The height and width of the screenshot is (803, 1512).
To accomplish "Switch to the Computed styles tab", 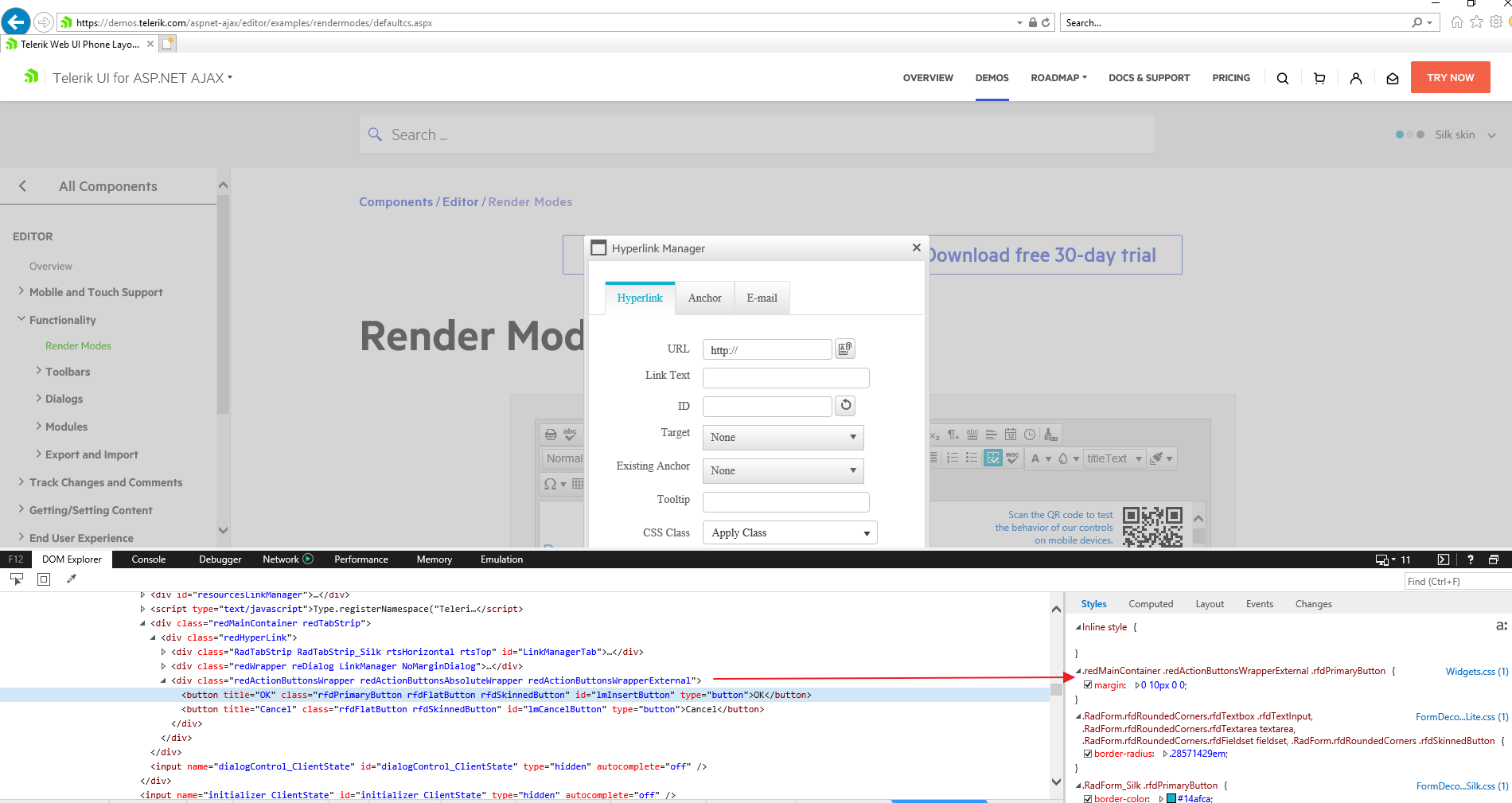I will point(1151,604).
